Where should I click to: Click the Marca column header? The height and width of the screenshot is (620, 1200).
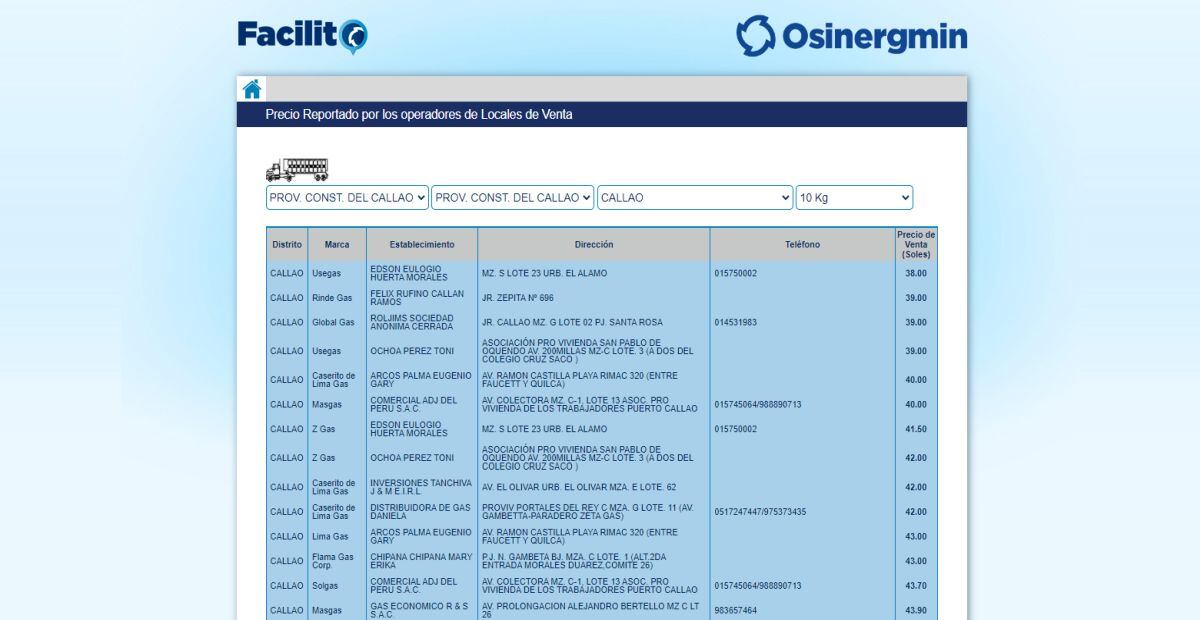coord(336,243)
